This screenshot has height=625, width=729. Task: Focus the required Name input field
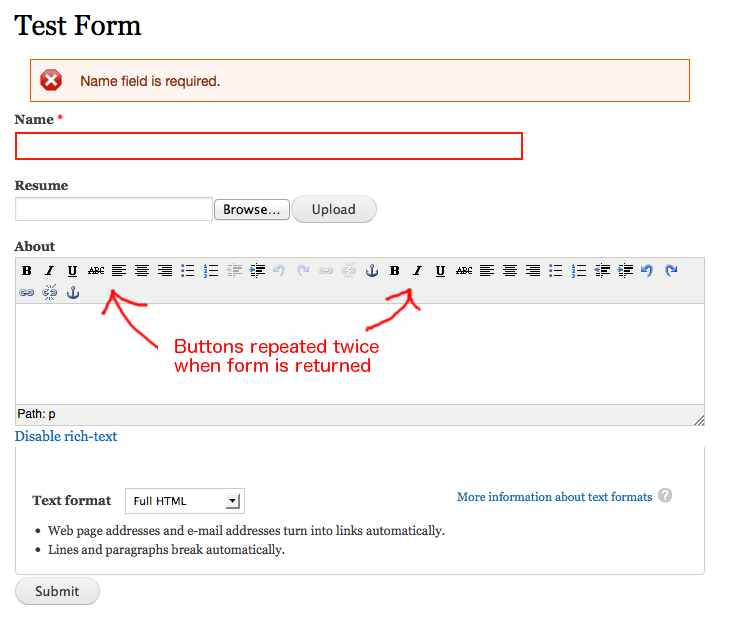269,146
